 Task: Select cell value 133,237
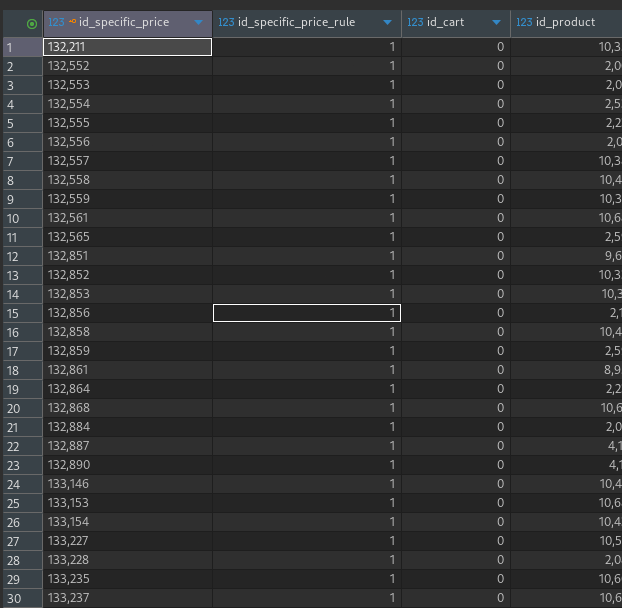point(128,598)
